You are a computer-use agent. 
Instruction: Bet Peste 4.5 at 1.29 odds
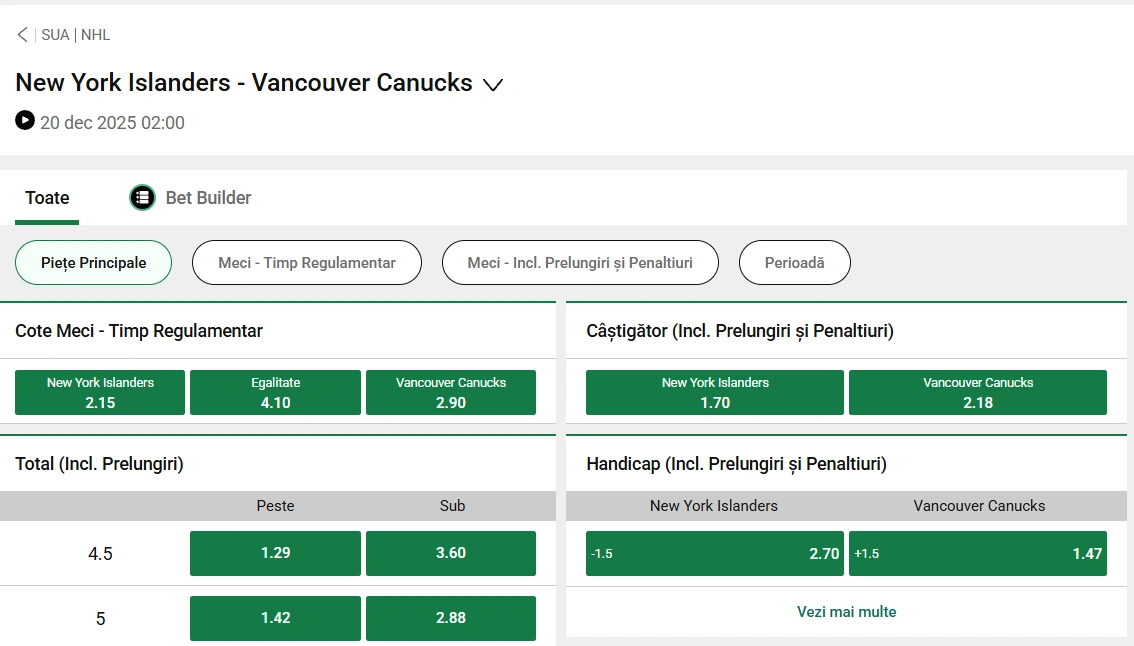click(x=275, y=553)
